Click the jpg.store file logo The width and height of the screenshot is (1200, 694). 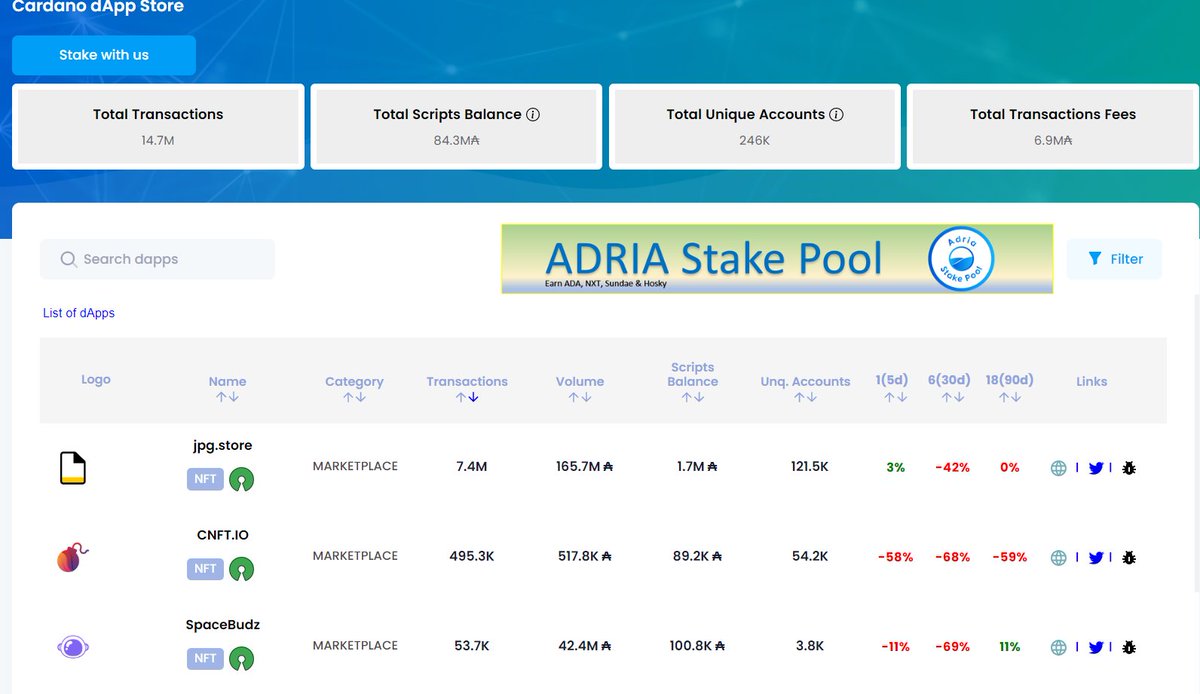pyautogui.click(x=73, y=468)
